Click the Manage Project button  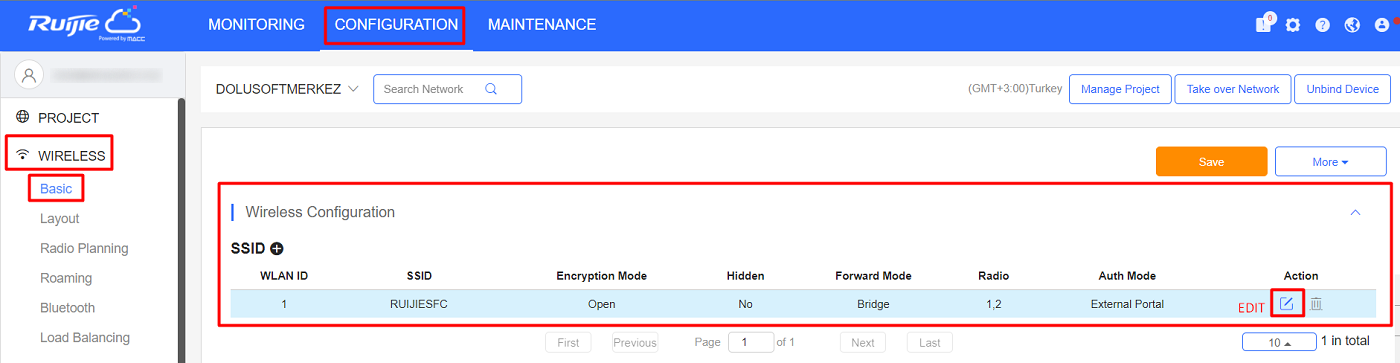[1120, 89]
